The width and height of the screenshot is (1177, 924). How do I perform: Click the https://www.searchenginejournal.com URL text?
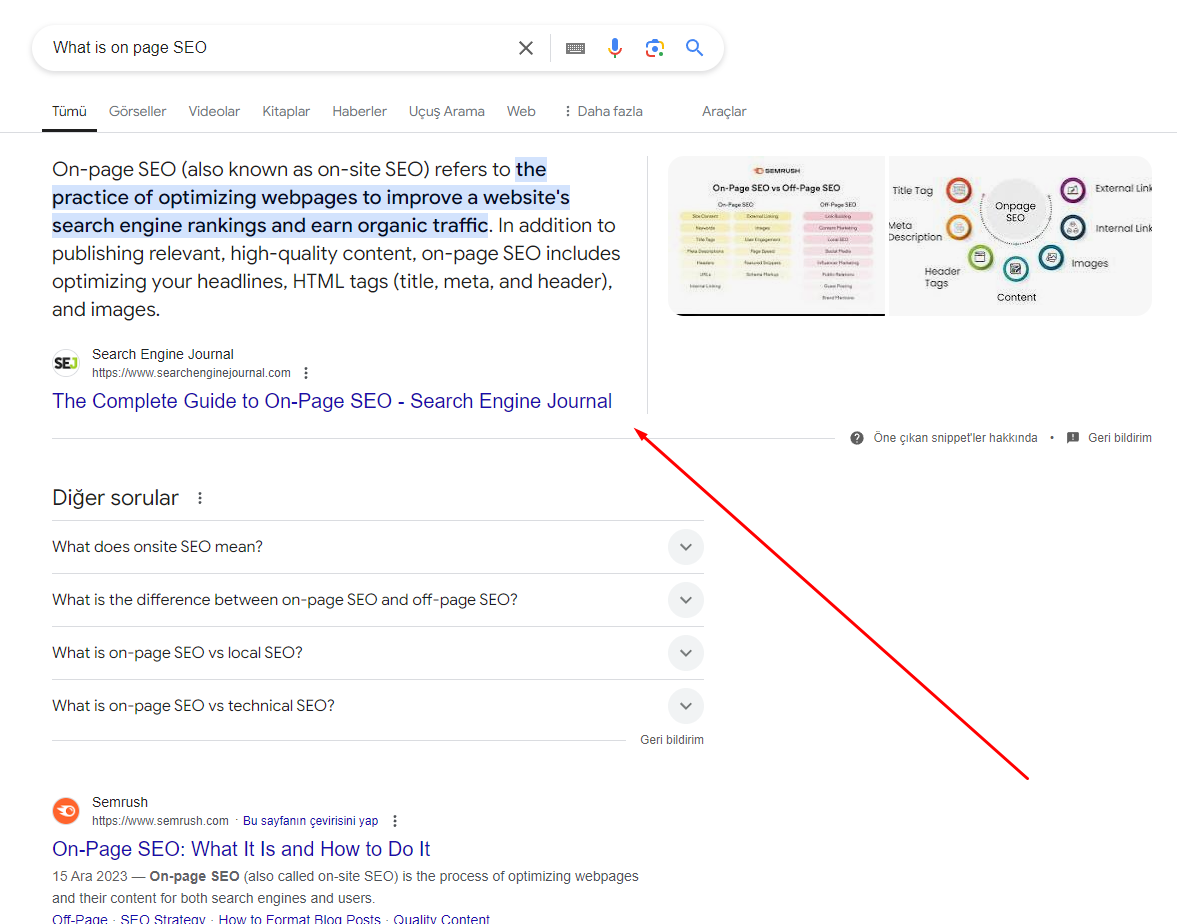[x=191, y=373]
